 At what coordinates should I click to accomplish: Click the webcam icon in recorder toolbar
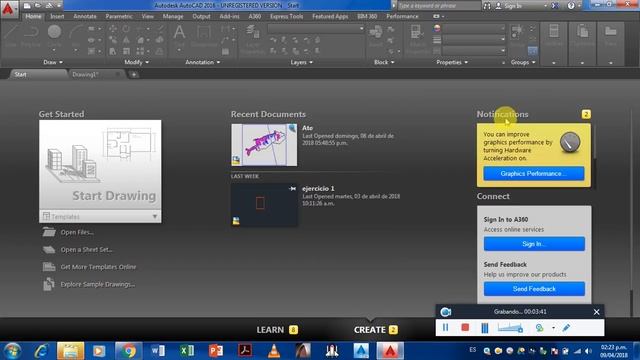tap(540, 328)
